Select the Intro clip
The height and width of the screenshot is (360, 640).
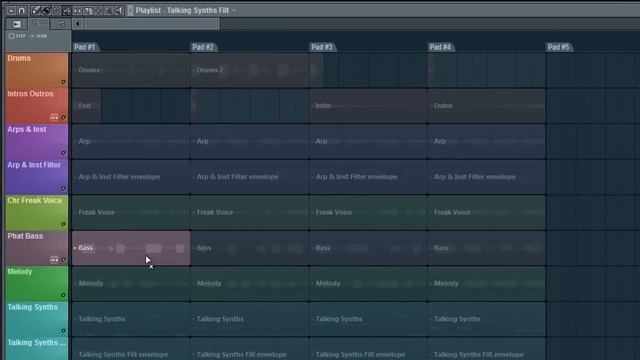coord(368,106)
